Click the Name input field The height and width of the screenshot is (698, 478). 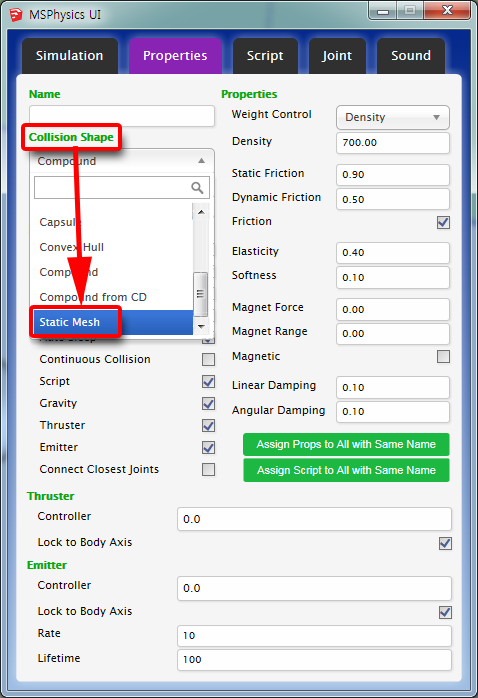(x=122, y=116)
